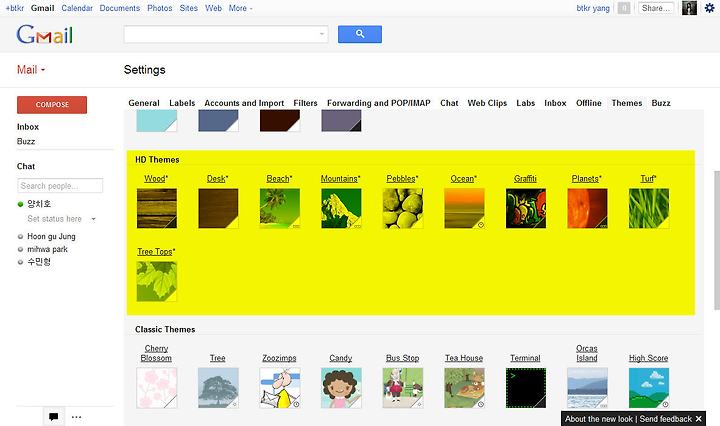Select the Turf theme thumbnail
The image size is (720, 426).
[x=649, y=208]
